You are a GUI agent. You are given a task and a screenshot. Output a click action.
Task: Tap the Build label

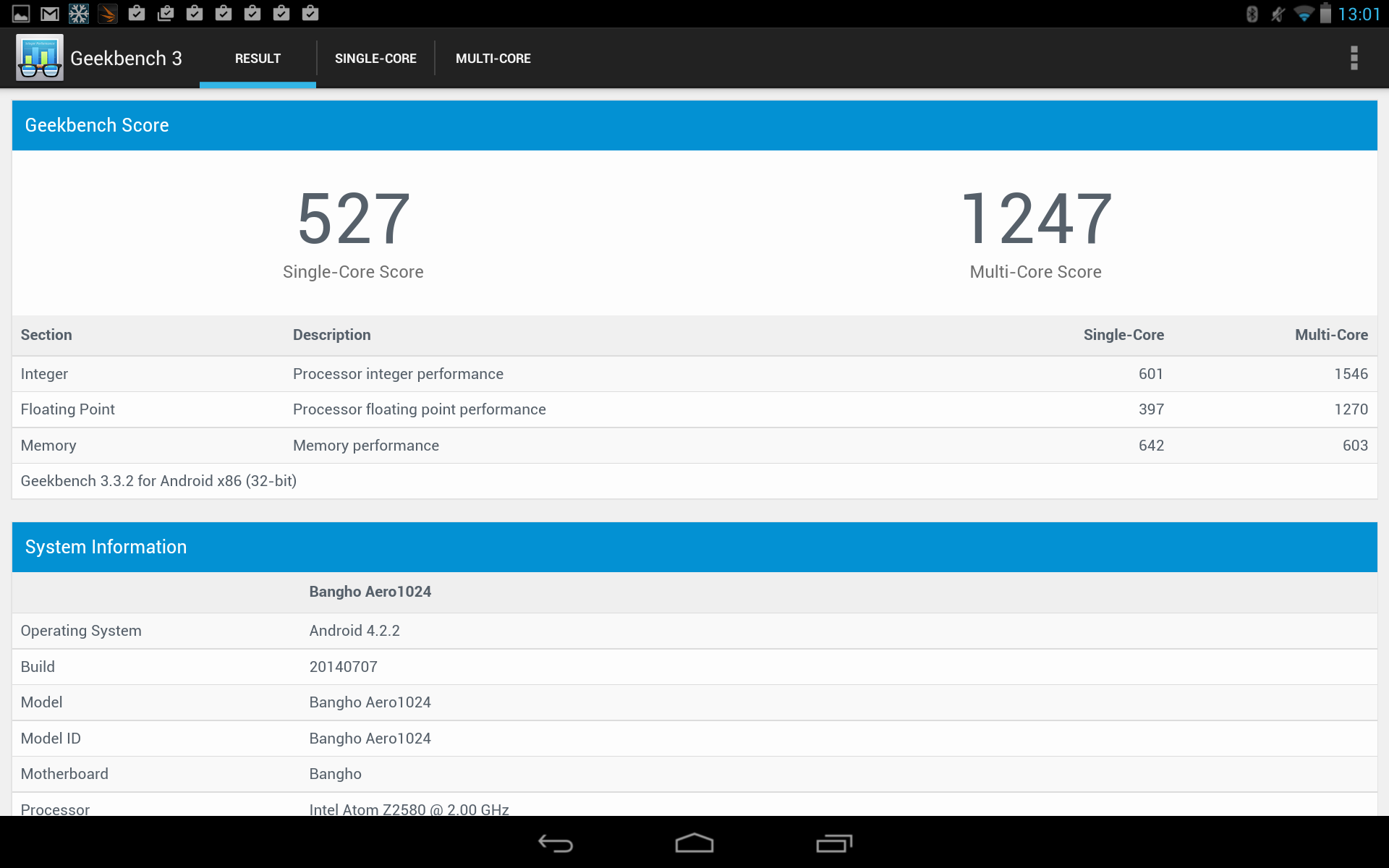(x=38, y=667)
